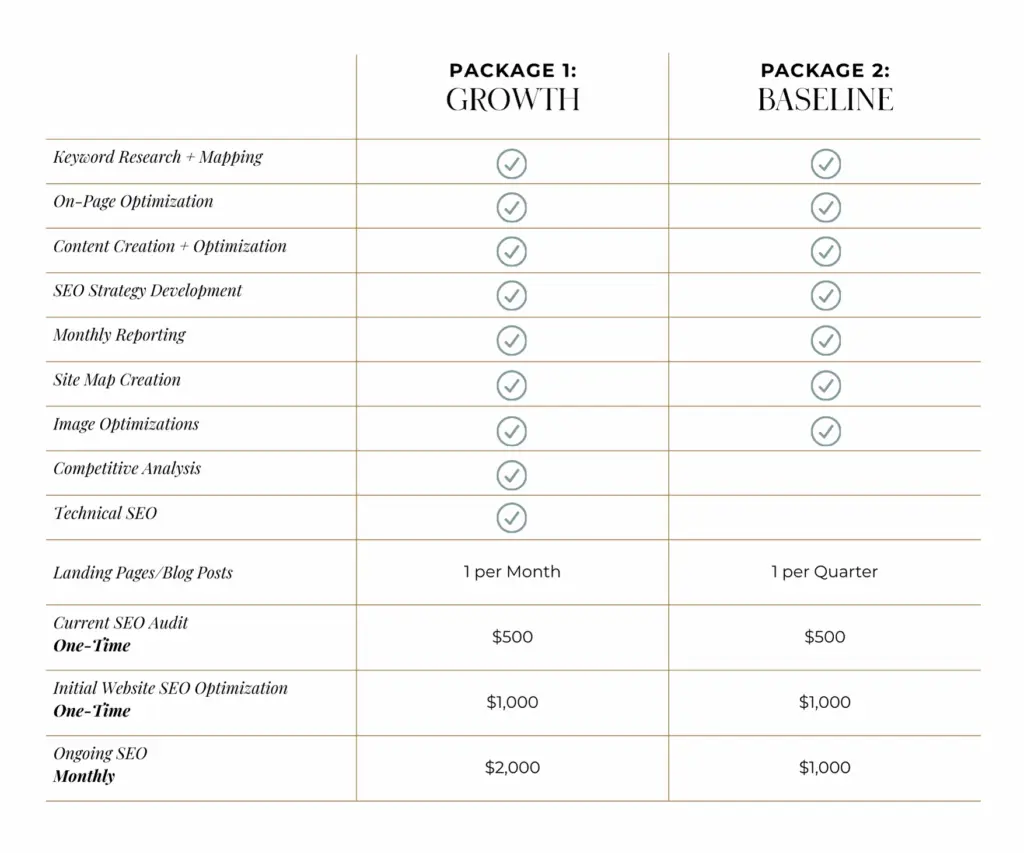Click Baseline checkmark for SEO Strategy Development
The image size is (1024, 853).
point(825,296)
